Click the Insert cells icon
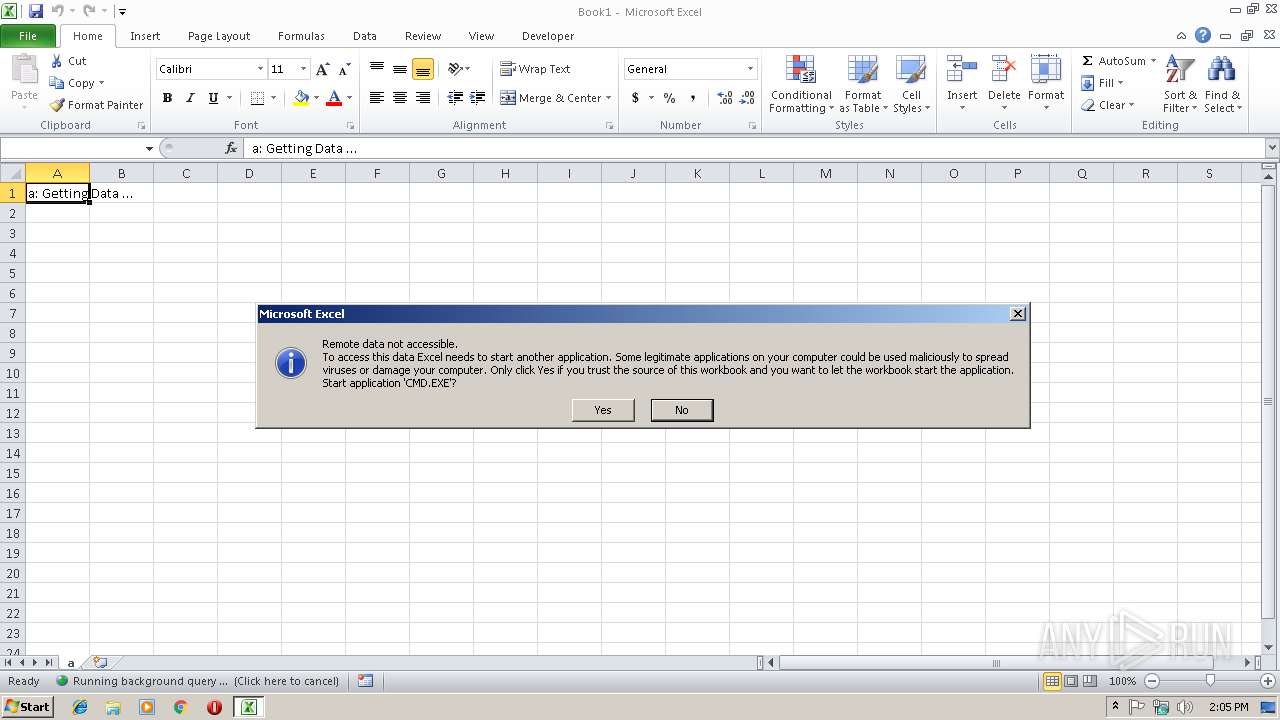Image resolution: width=1280 pixels, height=720 pixels. click(962, 70)
